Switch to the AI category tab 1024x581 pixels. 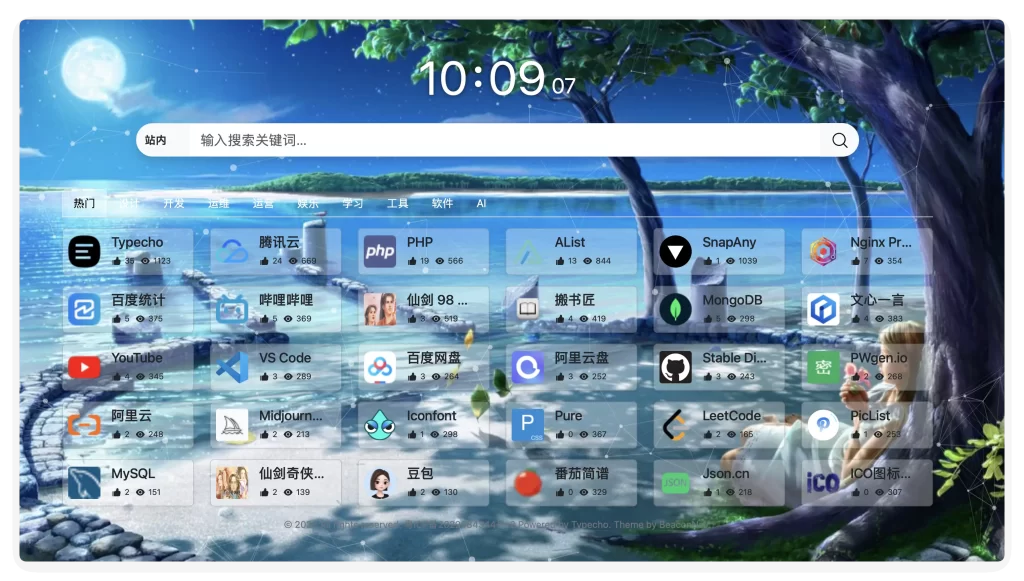pos(481,202)
